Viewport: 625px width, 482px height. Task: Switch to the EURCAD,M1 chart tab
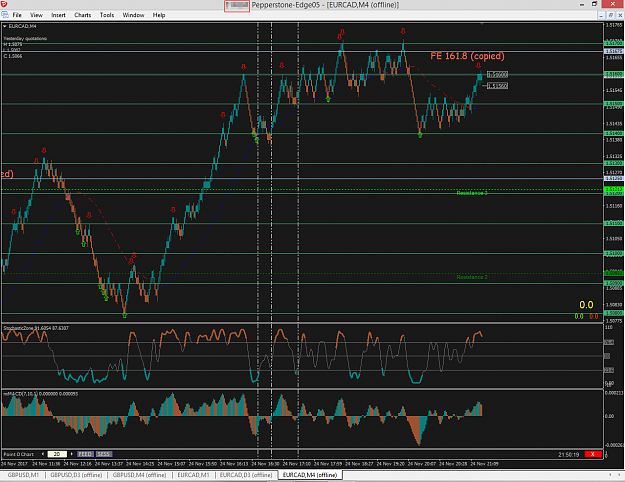(193, 475)
